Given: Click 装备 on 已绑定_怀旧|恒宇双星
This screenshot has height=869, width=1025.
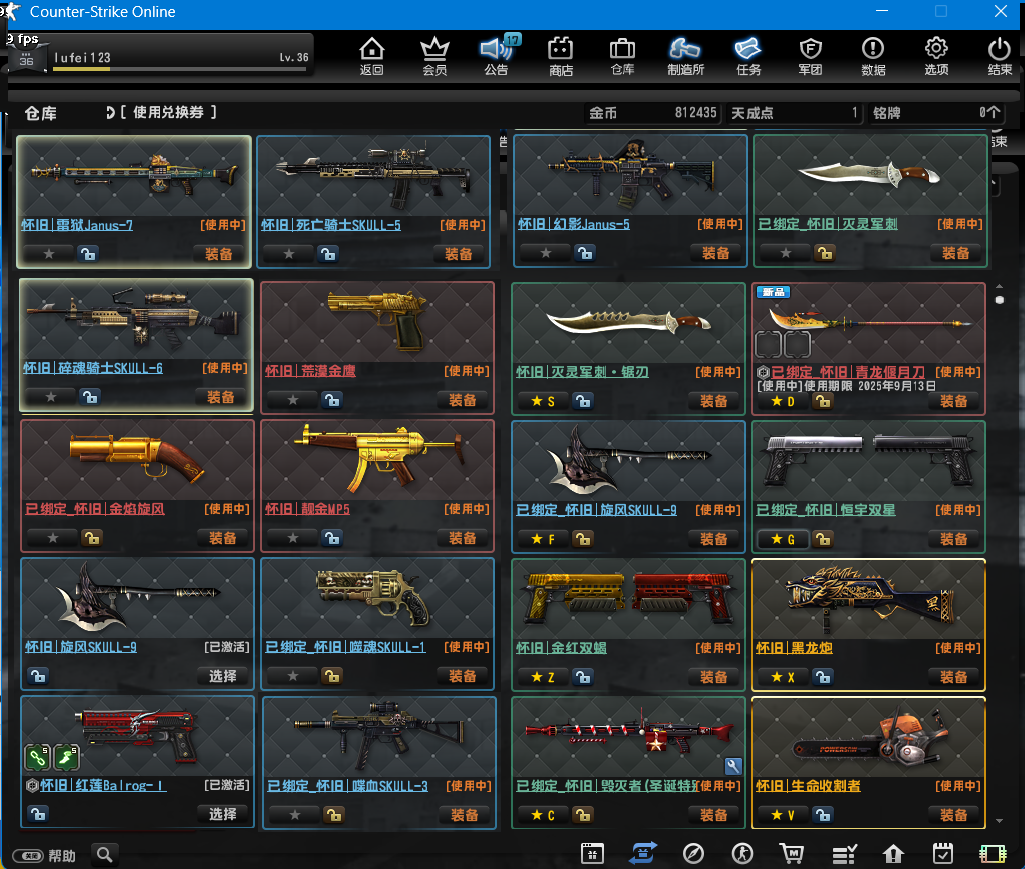Looking at the screenshot, I should 953,539.
